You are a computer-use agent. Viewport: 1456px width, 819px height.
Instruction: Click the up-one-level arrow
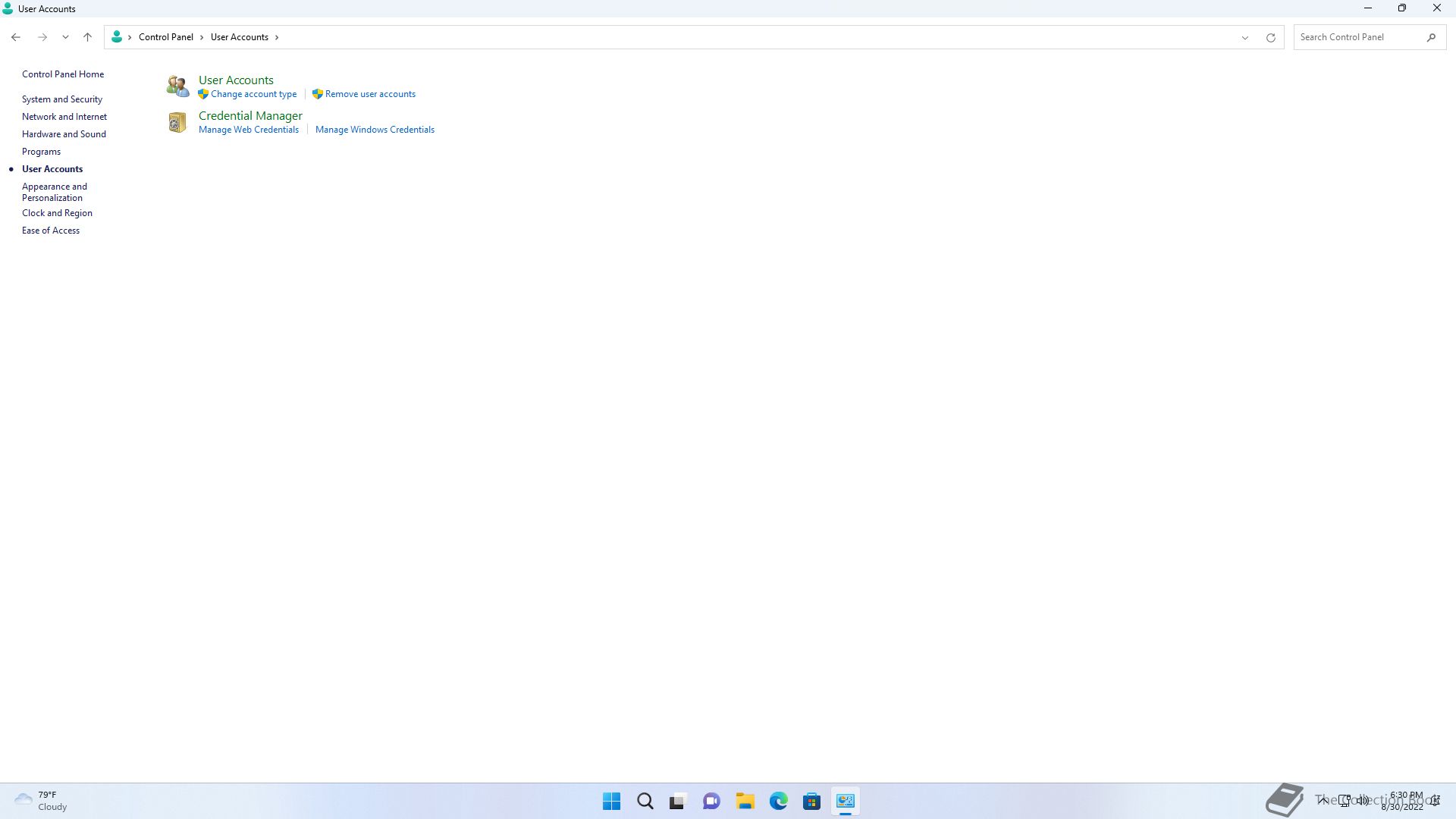(x=87, y=37)
